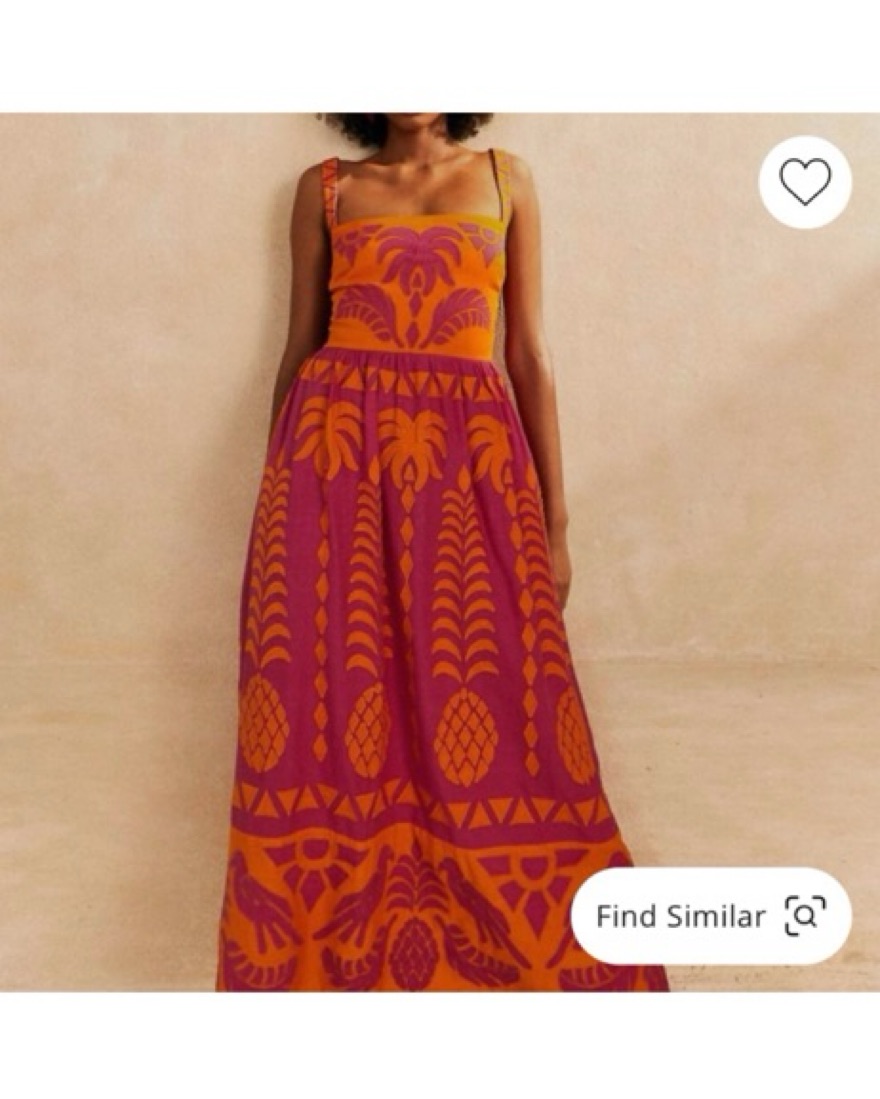Tap the heart icon to favorite dress

coord(805,182)
